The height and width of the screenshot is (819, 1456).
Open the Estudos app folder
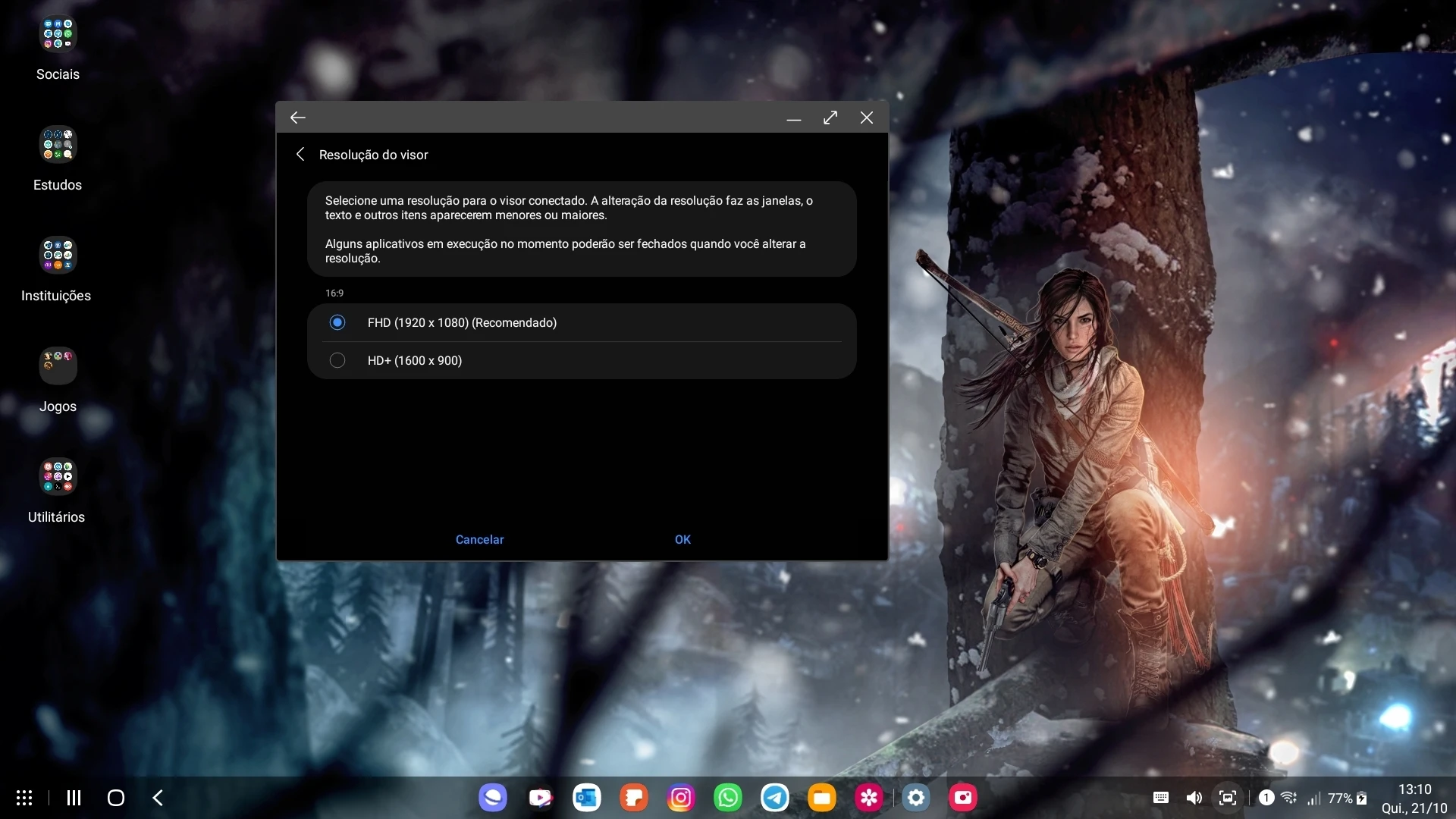click(x=58, y=145)
